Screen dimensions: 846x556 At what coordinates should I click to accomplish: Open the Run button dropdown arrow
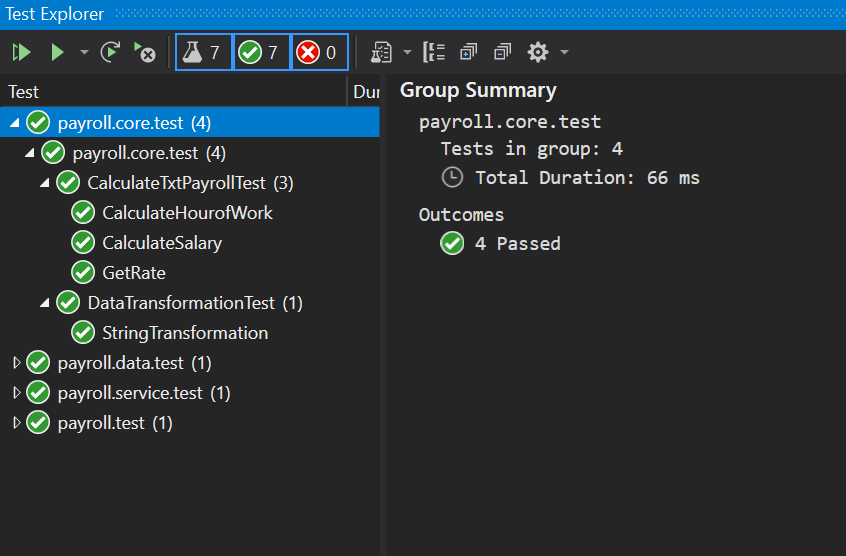coord(84,52)
